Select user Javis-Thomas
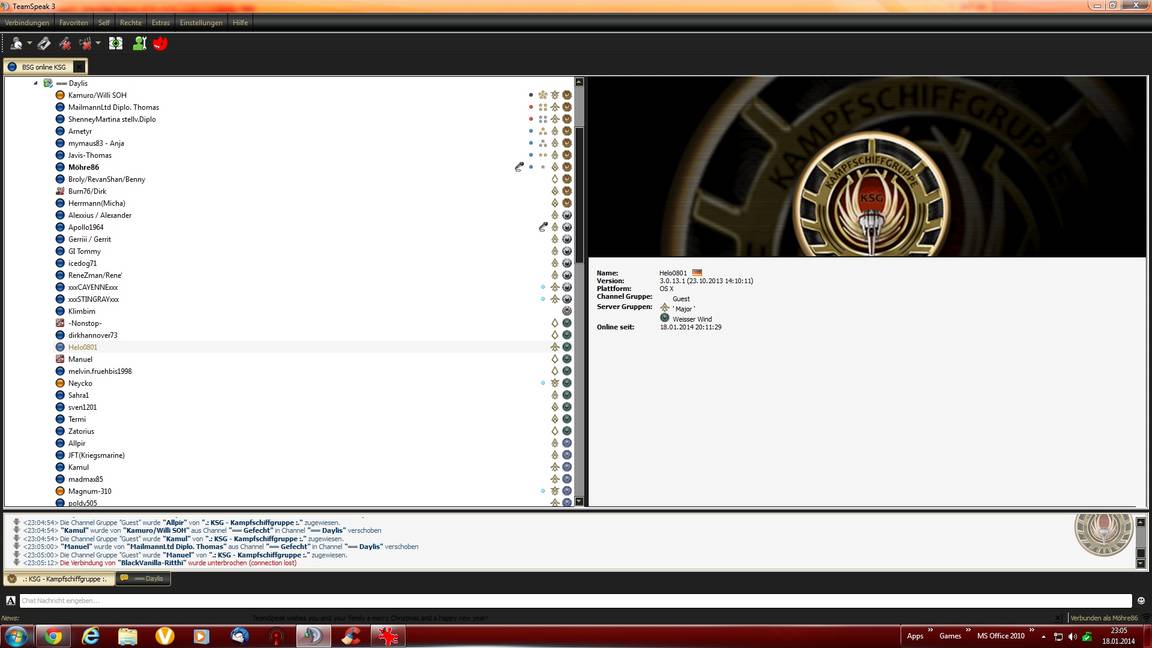The height and width of the screenshot is (648, 1152). coord(90,155)
